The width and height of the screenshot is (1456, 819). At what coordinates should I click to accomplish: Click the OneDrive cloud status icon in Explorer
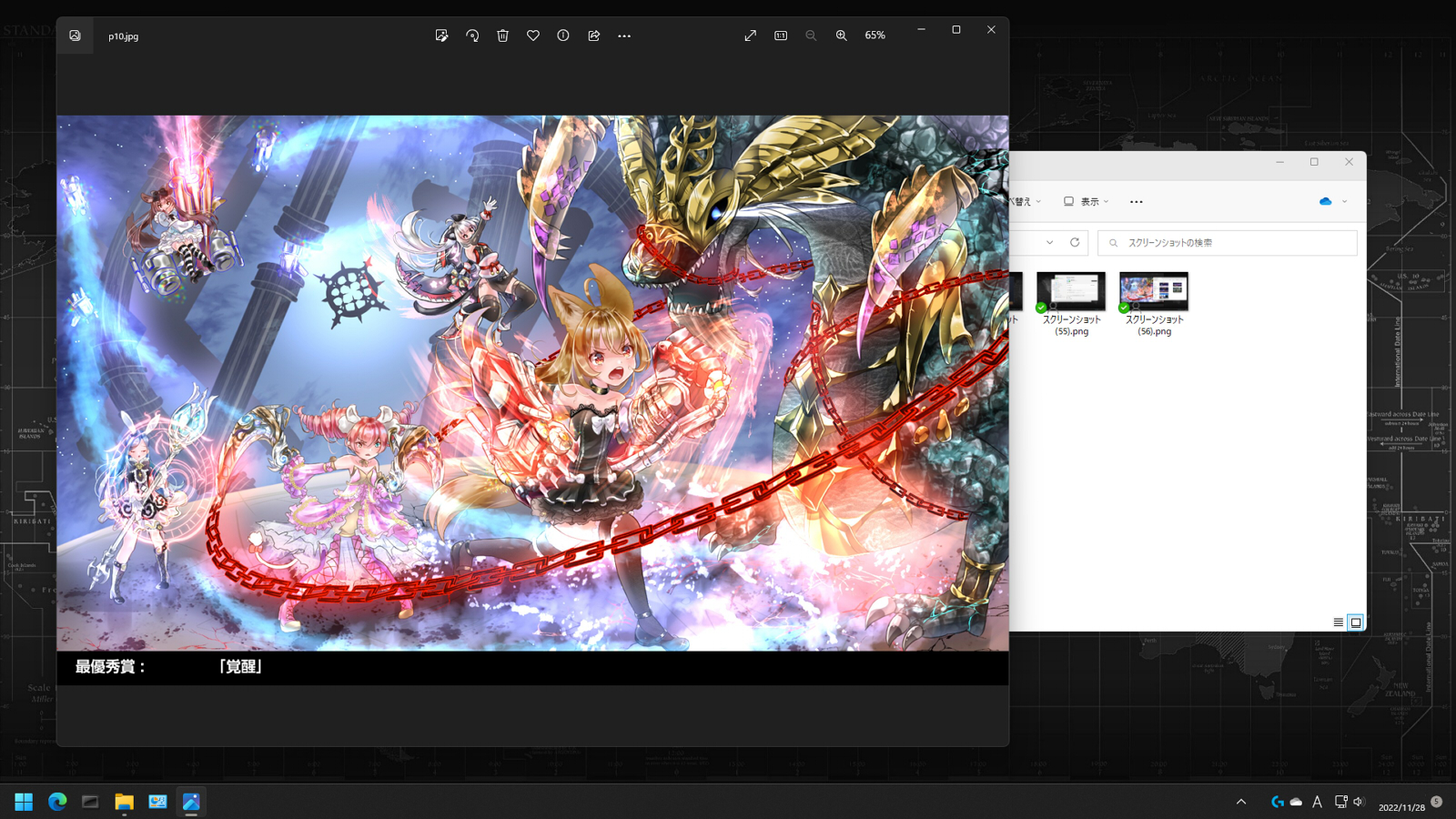point(1326,201)
